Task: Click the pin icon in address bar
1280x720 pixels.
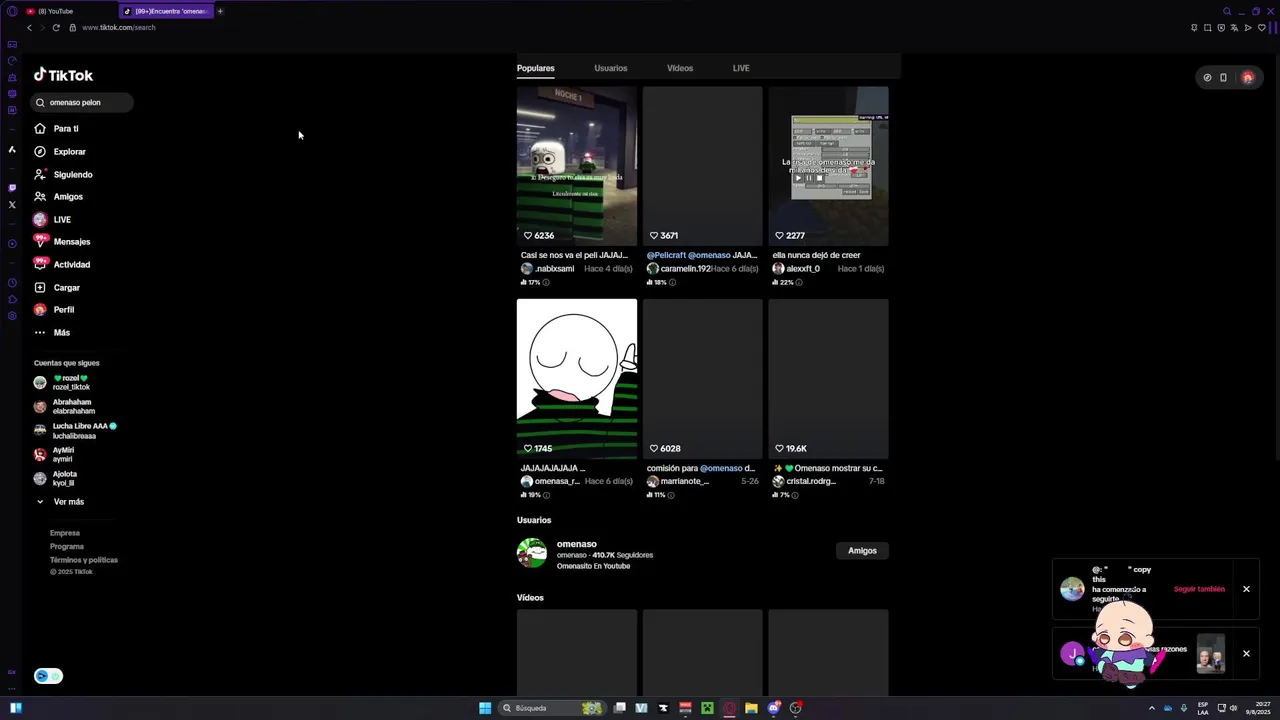Action: pos(1194,27)
